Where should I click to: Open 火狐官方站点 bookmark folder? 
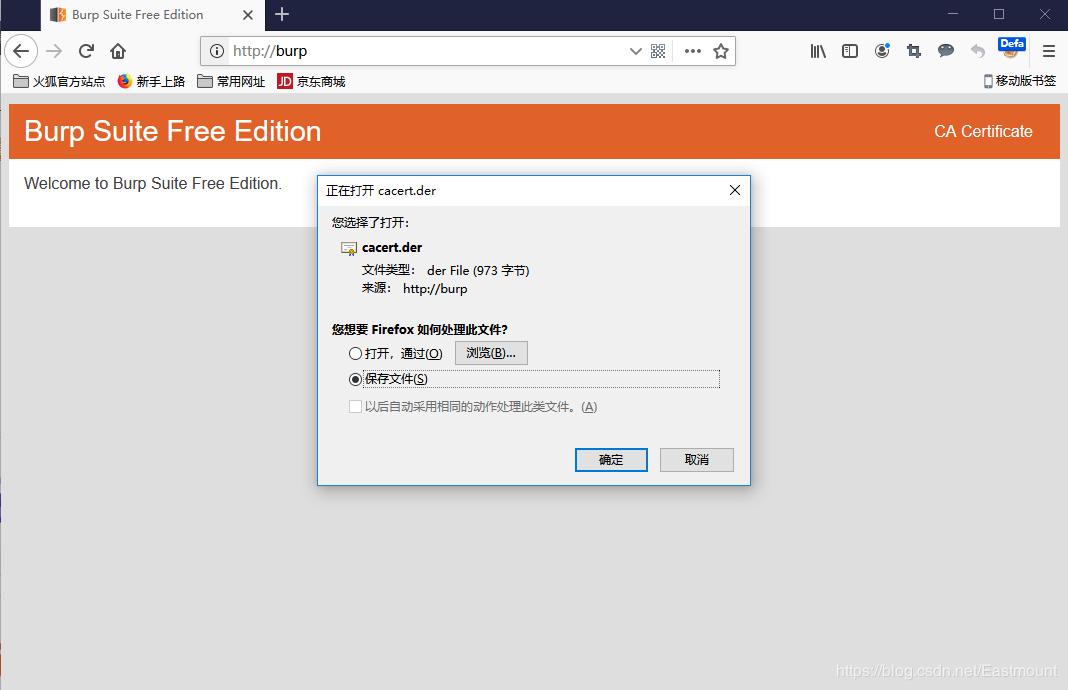[x=59, y=82]
